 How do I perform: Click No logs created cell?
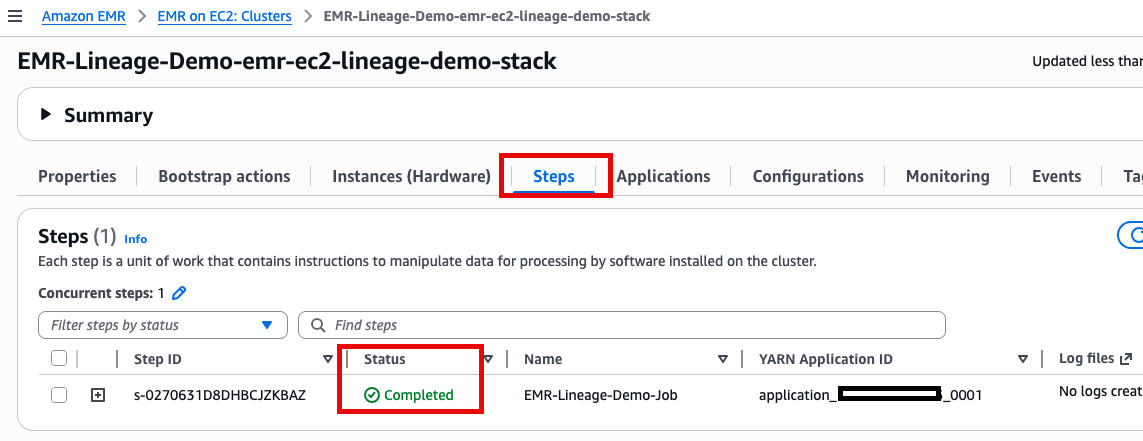point(1101,392)
